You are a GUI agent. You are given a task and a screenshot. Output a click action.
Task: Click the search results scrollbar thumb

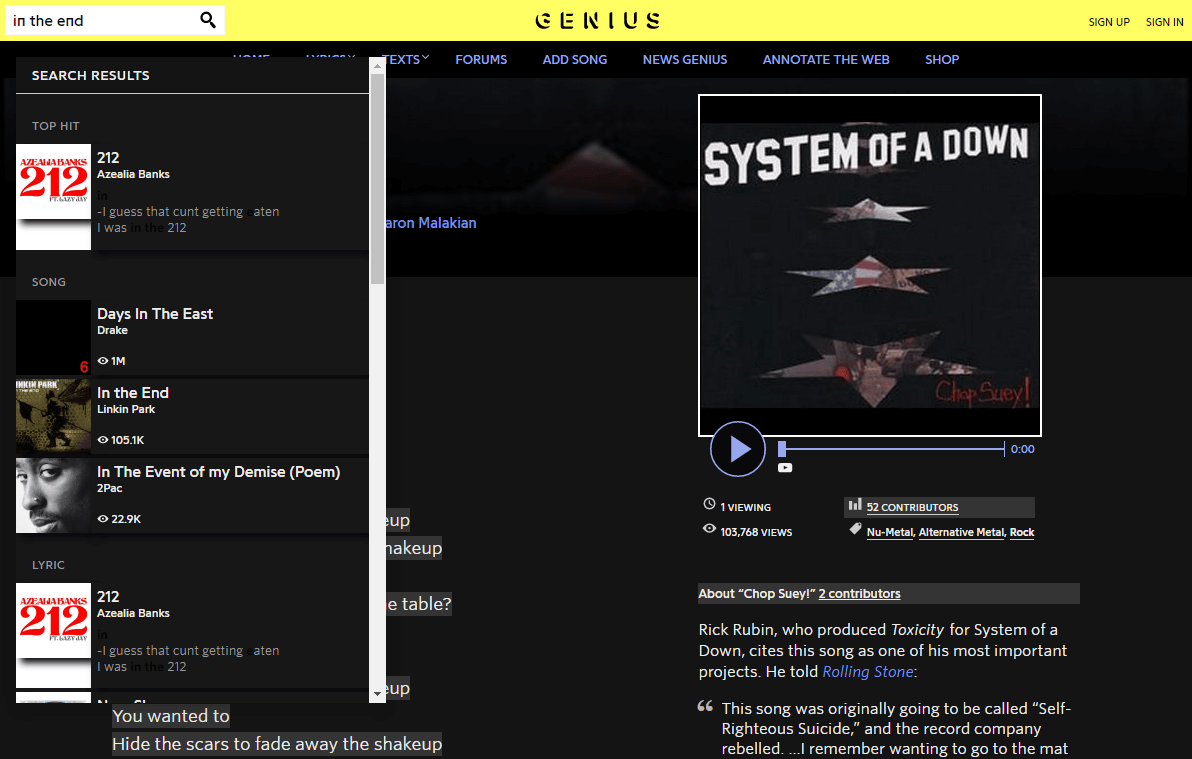point(377,179)
